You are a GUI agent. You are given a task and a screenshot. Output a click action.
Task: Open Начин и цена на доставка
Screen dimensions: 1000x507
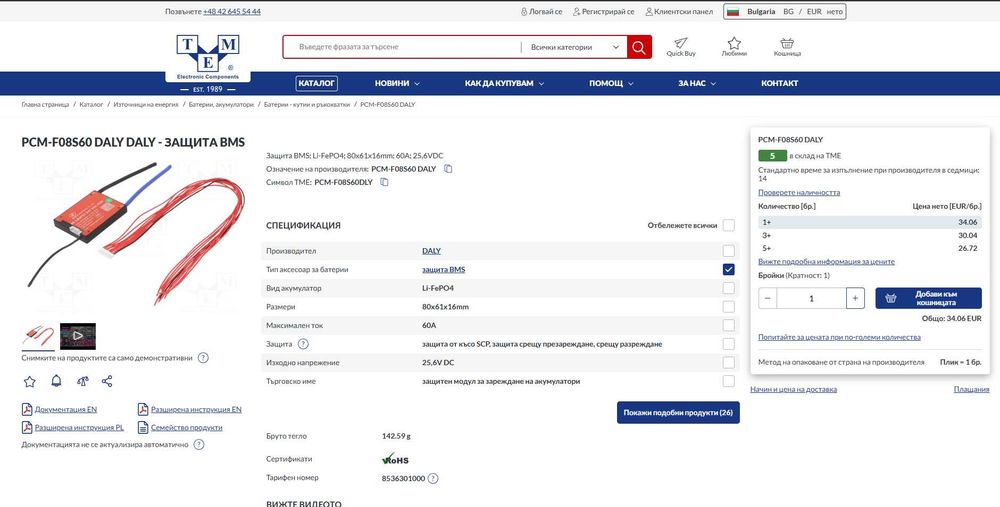pos(793,389)
